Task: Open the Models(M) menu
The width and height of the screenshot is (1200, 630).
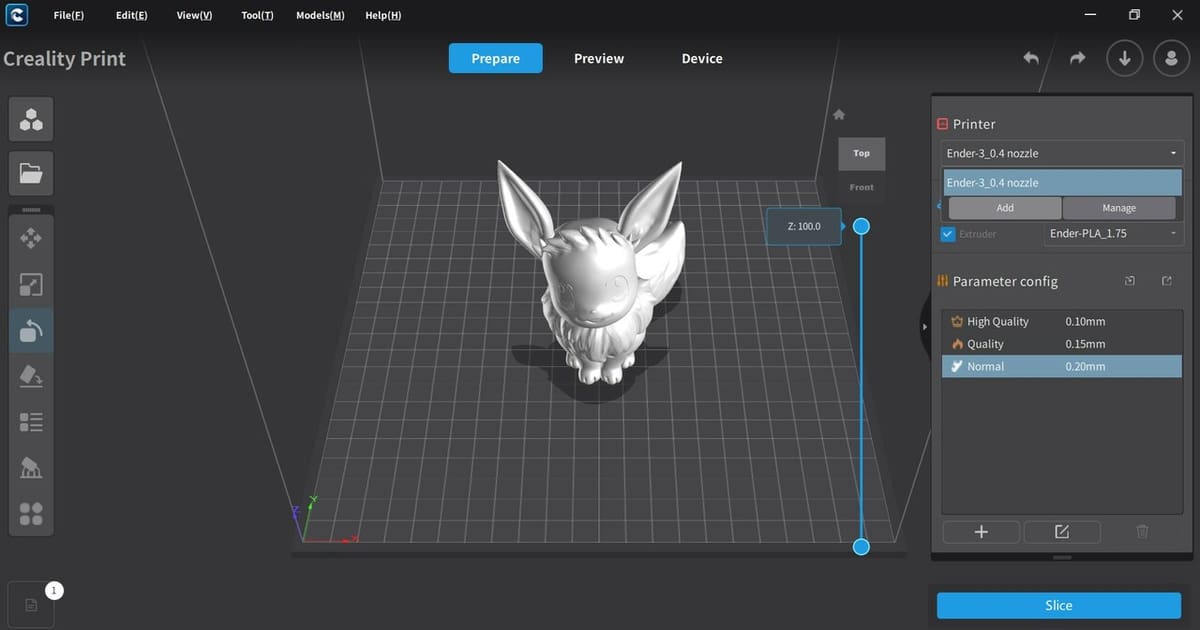Action: [x=320, y=16]
